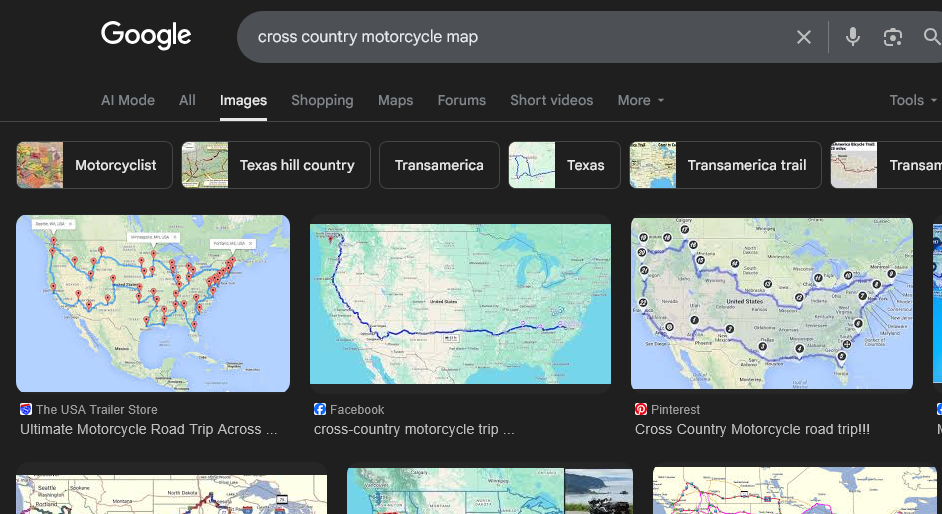This screenshot has width=942, height=514.
Task: Open the Tools dropdown
Action: pyautogui.click(x=913, y=100)
